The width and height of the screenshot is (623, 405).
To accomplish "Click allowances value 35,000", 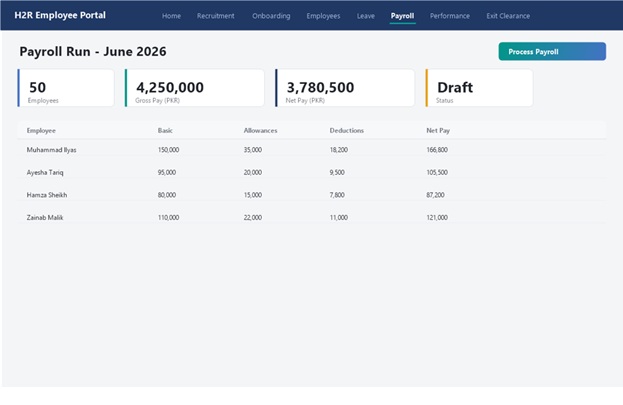I will coord(253,150).
